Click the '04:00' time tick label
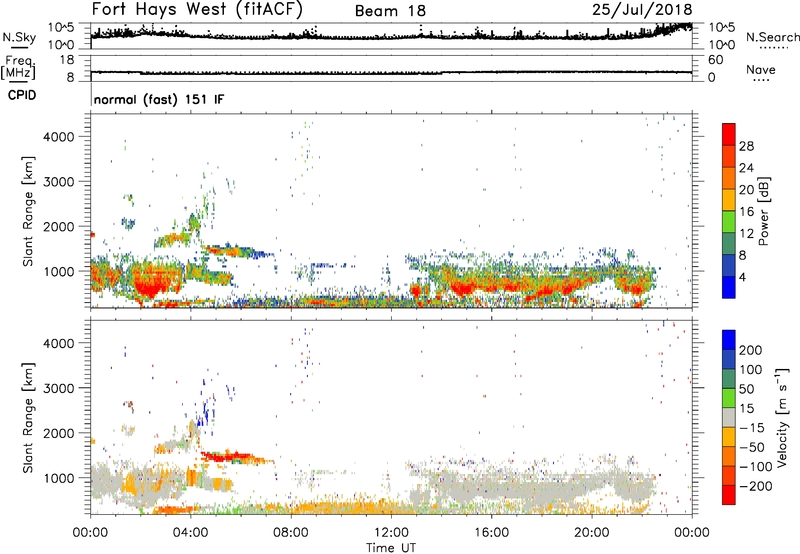Screen dimensions: 800x554 [x=191, y=533]
